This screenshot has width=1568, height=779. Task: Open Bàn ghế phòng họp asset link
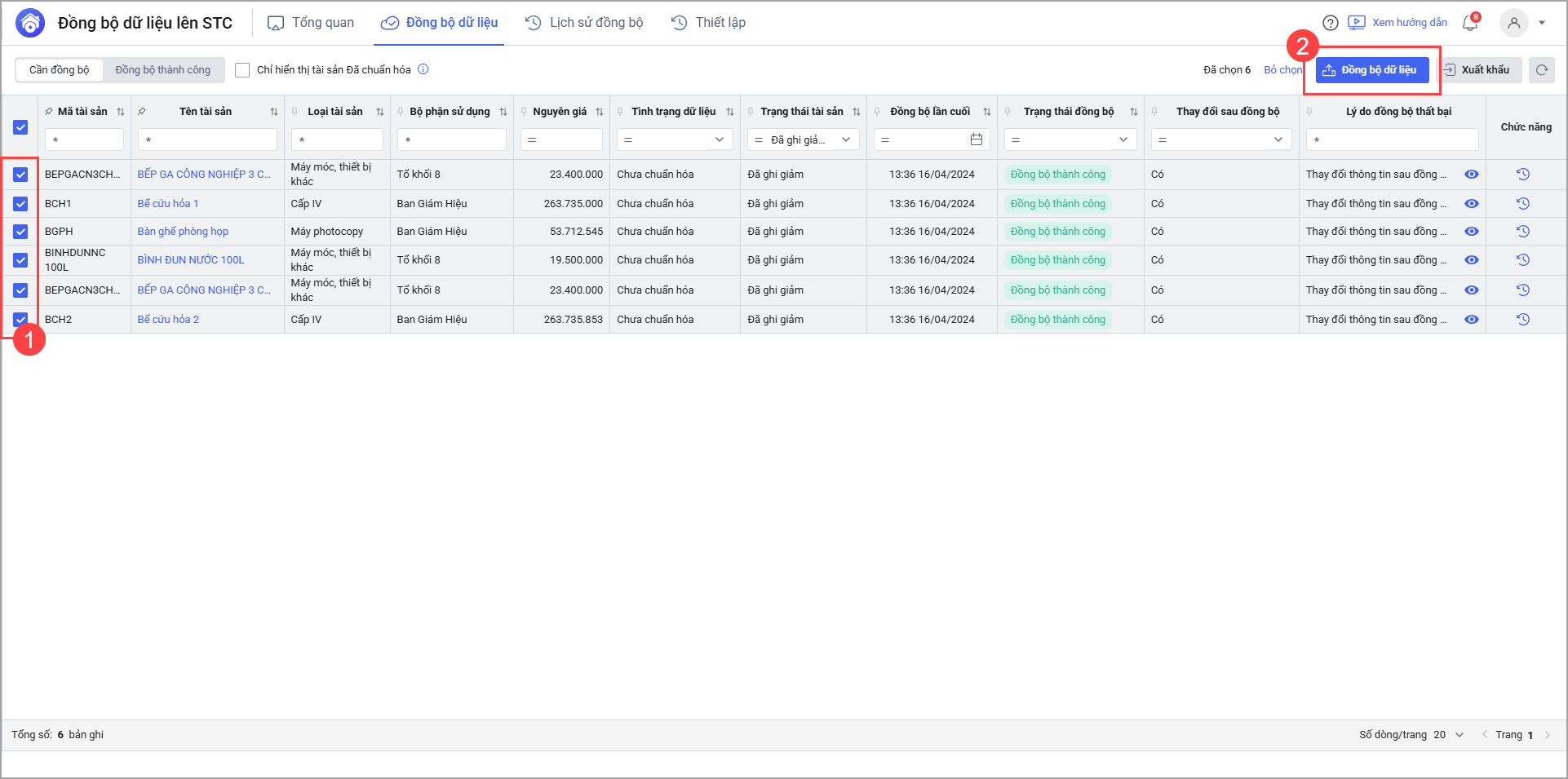click(x=183, y=232)
